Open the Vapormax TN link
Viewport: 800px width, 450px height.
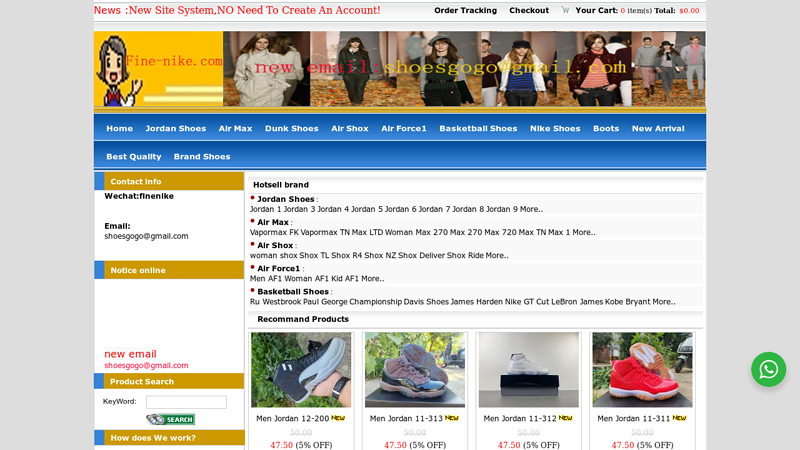pos(325,232)
